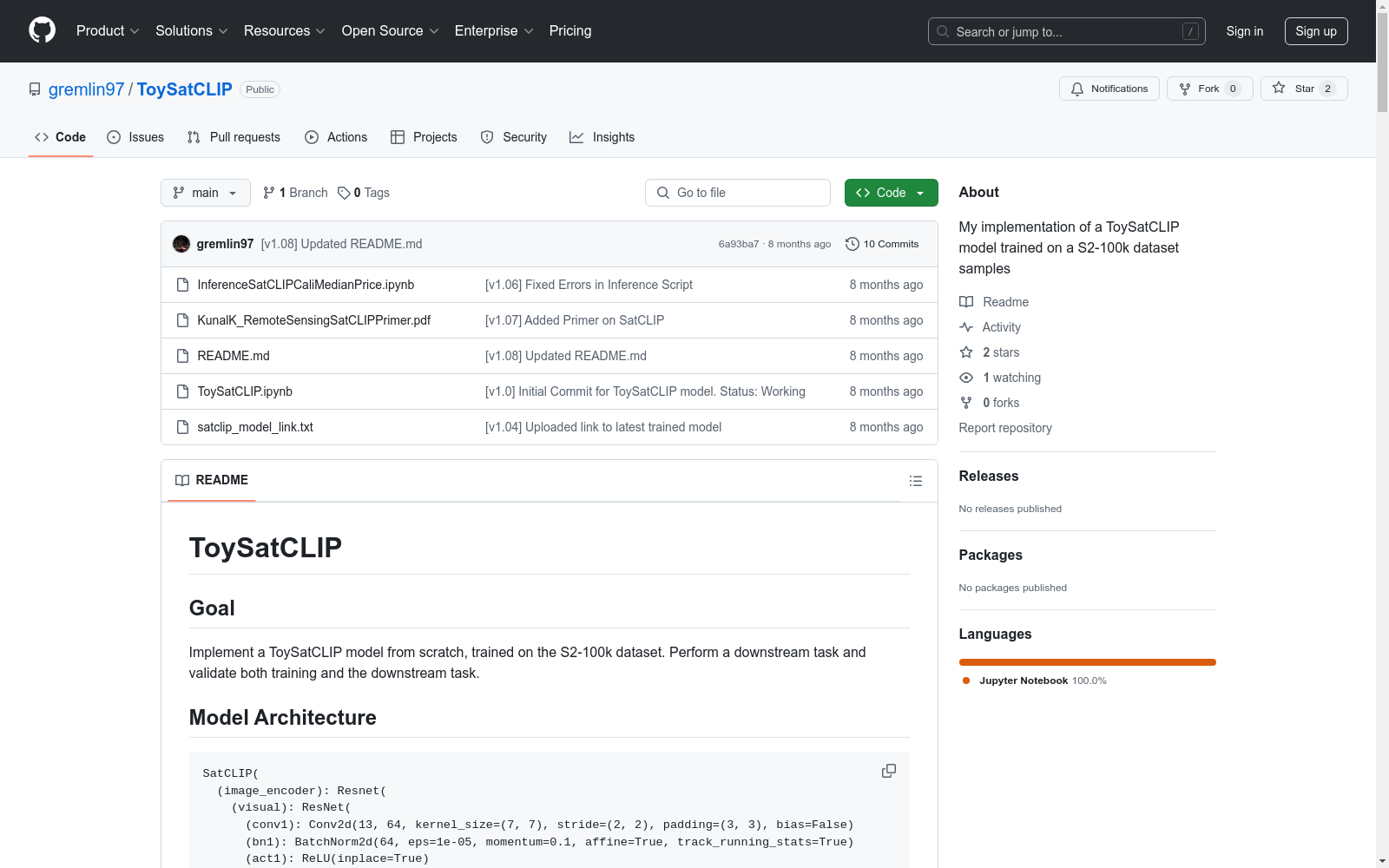This screenshot has height=868, width=1389.
Task: Open the ToySatCLIP repository name link
Action: [185, 89]
